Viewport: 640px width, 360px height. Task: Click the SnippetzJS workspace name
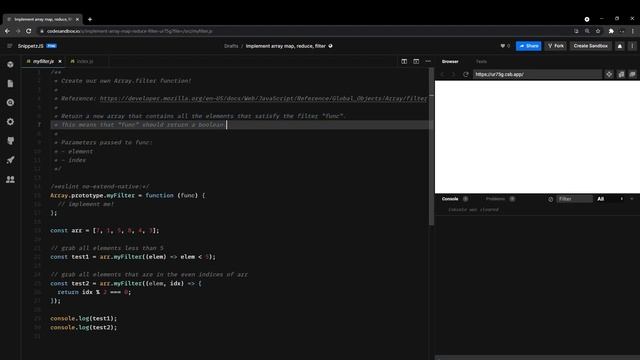[x=31, y=46]
